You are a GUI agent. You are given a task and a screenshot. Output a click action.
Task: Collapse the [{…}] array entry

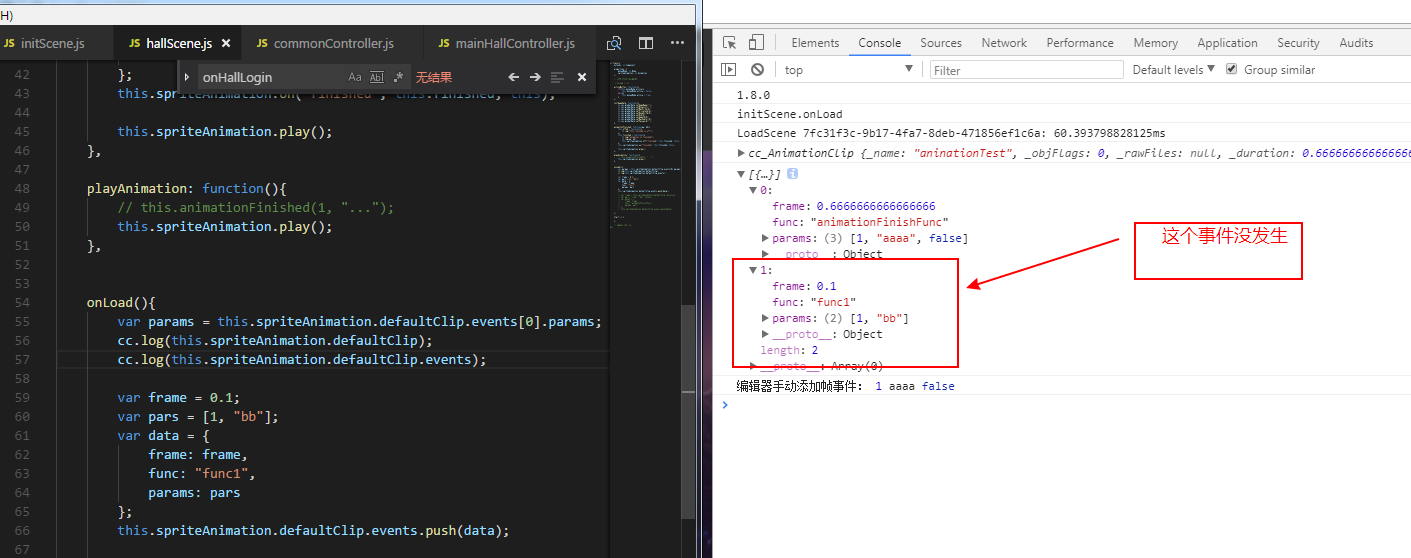pyautogui.click(x=741, y=173)
